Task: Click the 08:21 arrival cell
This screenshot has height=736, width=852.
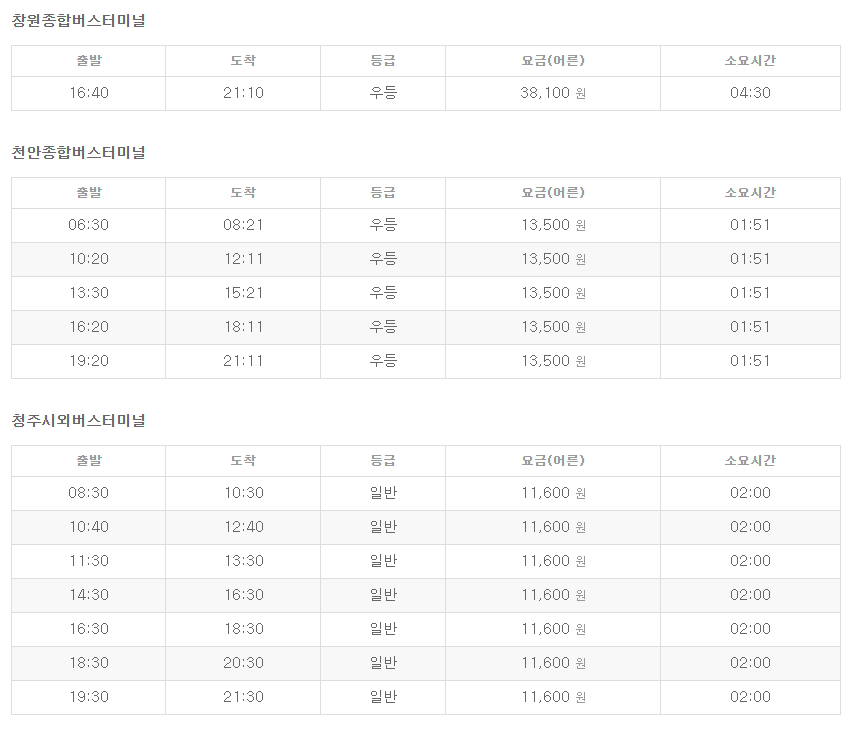Action: (243, 225)
